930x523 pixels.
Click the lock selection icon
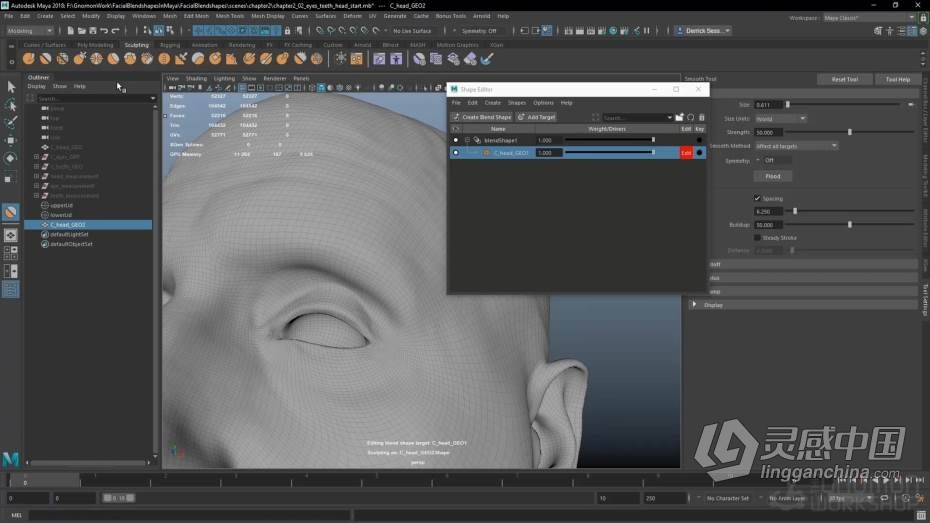tap(288, 31)
